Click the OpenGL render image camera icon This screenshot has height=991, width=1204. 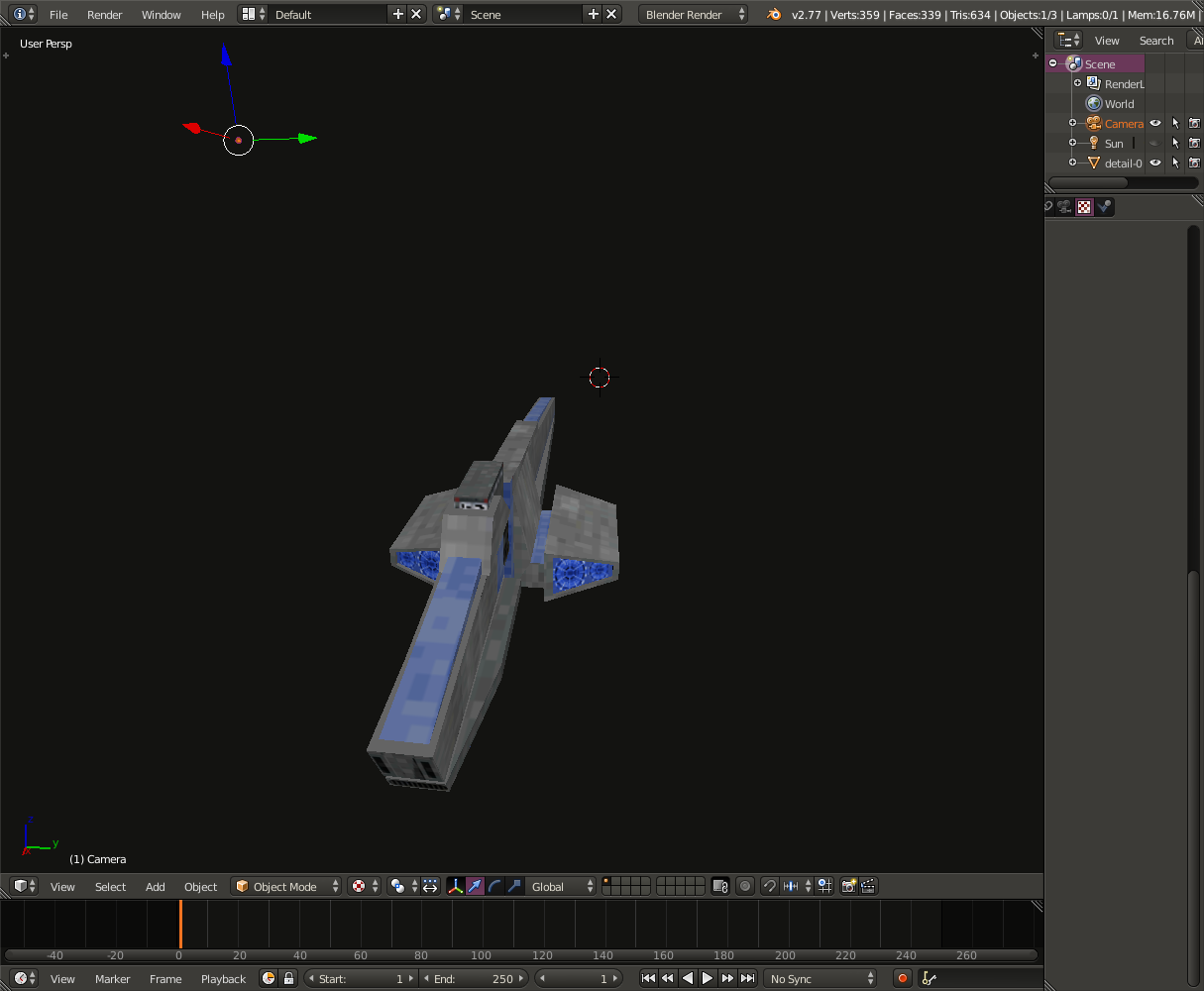tap(848, 886)
